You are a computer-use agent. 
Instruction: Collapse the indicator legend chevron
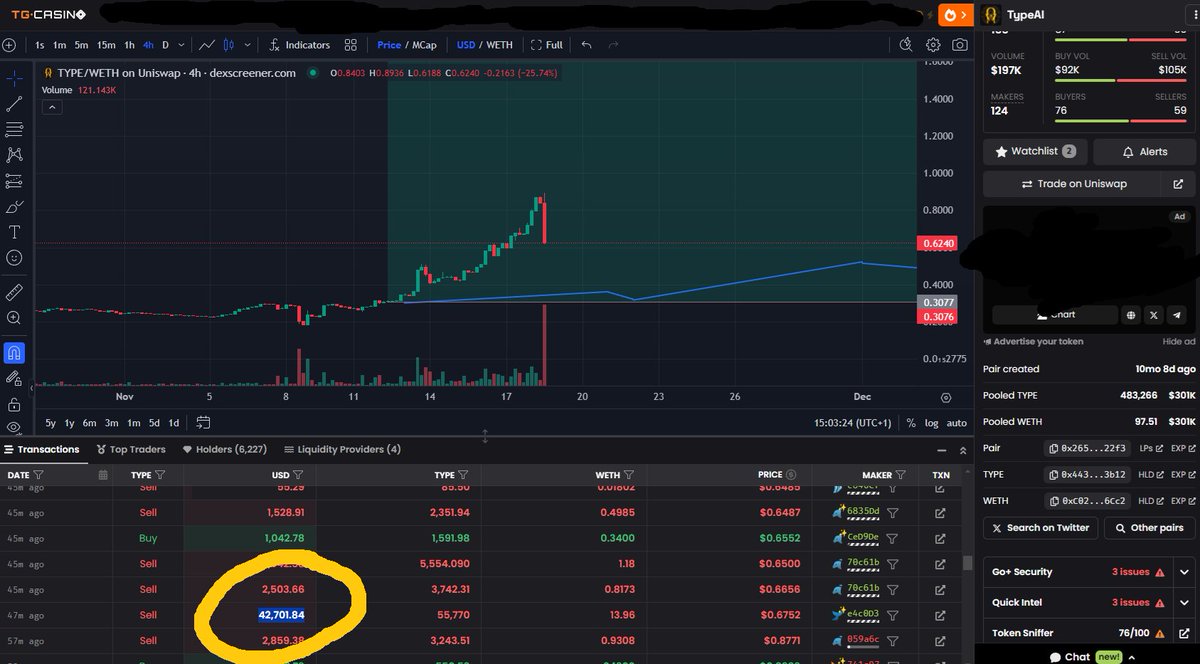click(50, 107)
